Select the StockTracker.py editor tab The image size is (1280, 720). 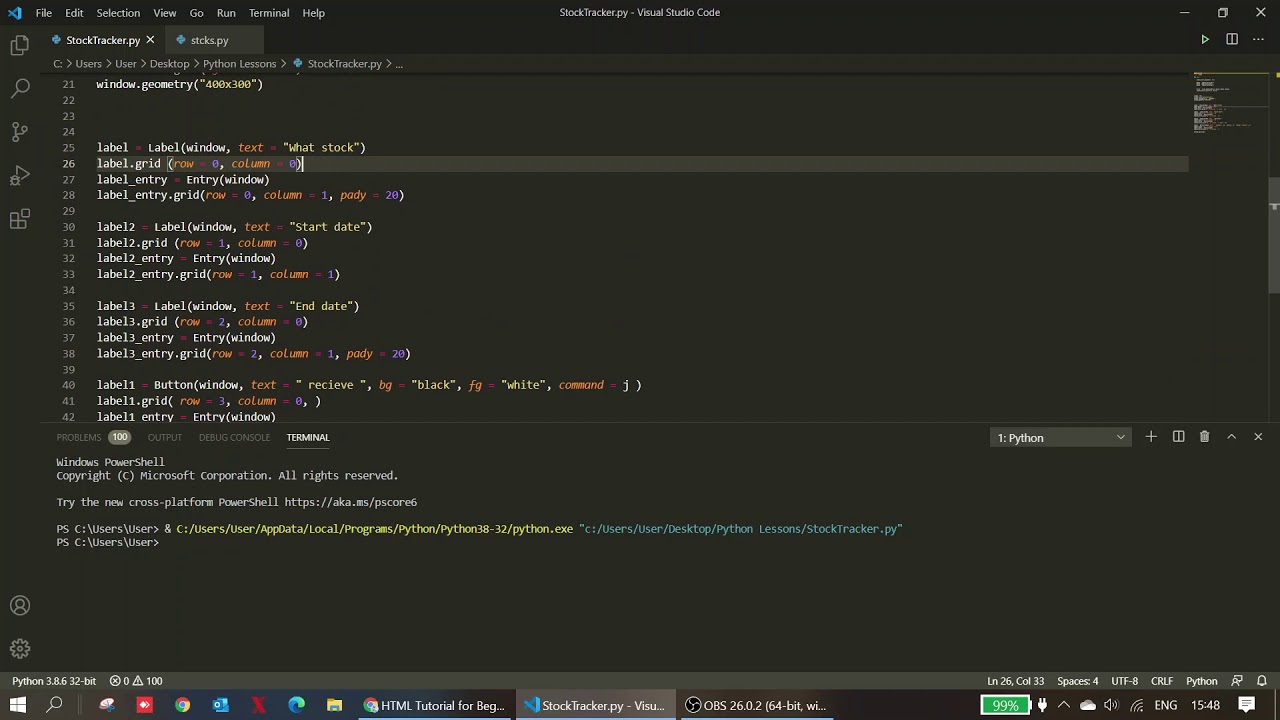point(102,40)
